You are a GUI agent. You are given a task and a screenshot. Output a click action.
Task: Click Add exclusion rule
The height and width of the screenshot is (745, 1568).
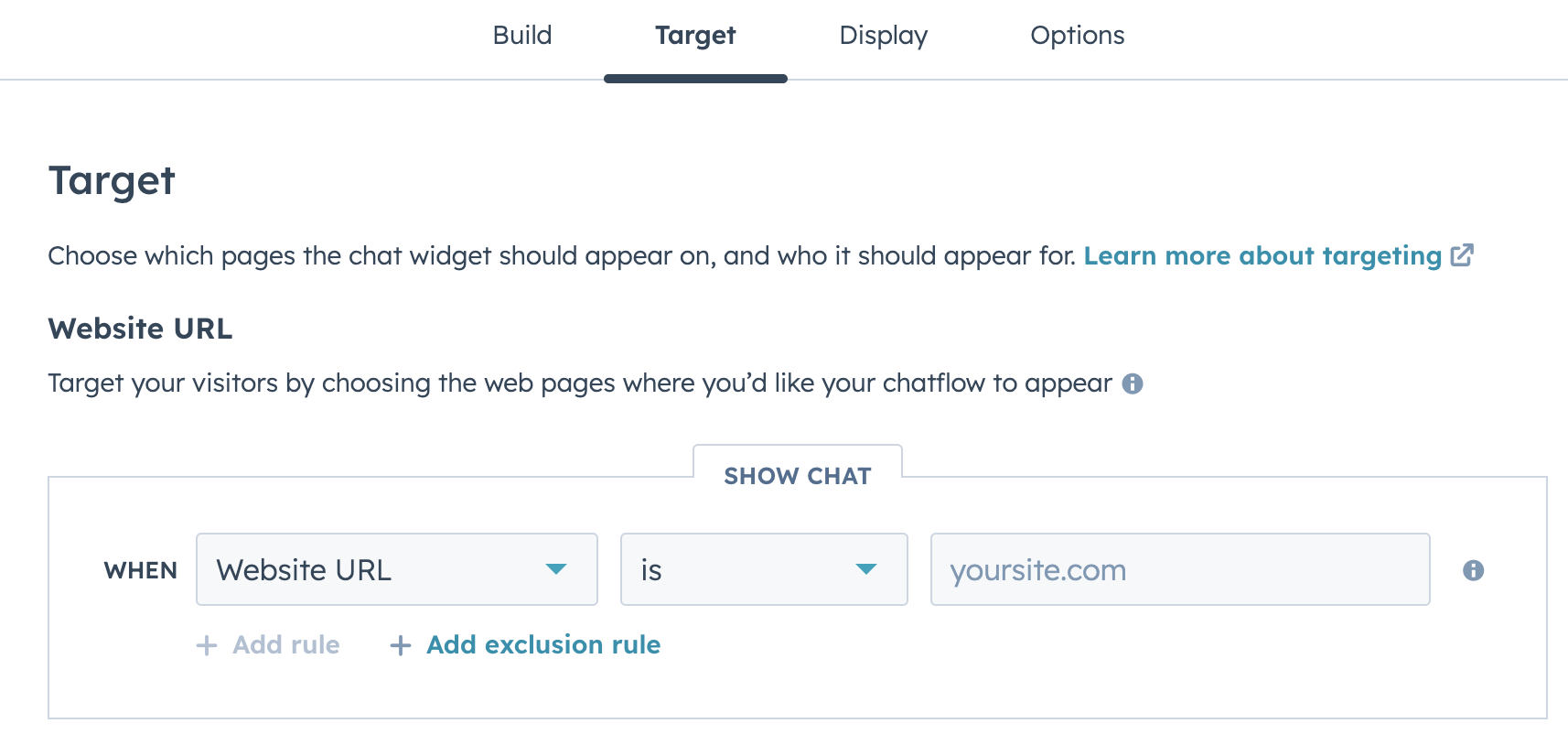pyautogui.click(x=525, y=644)
